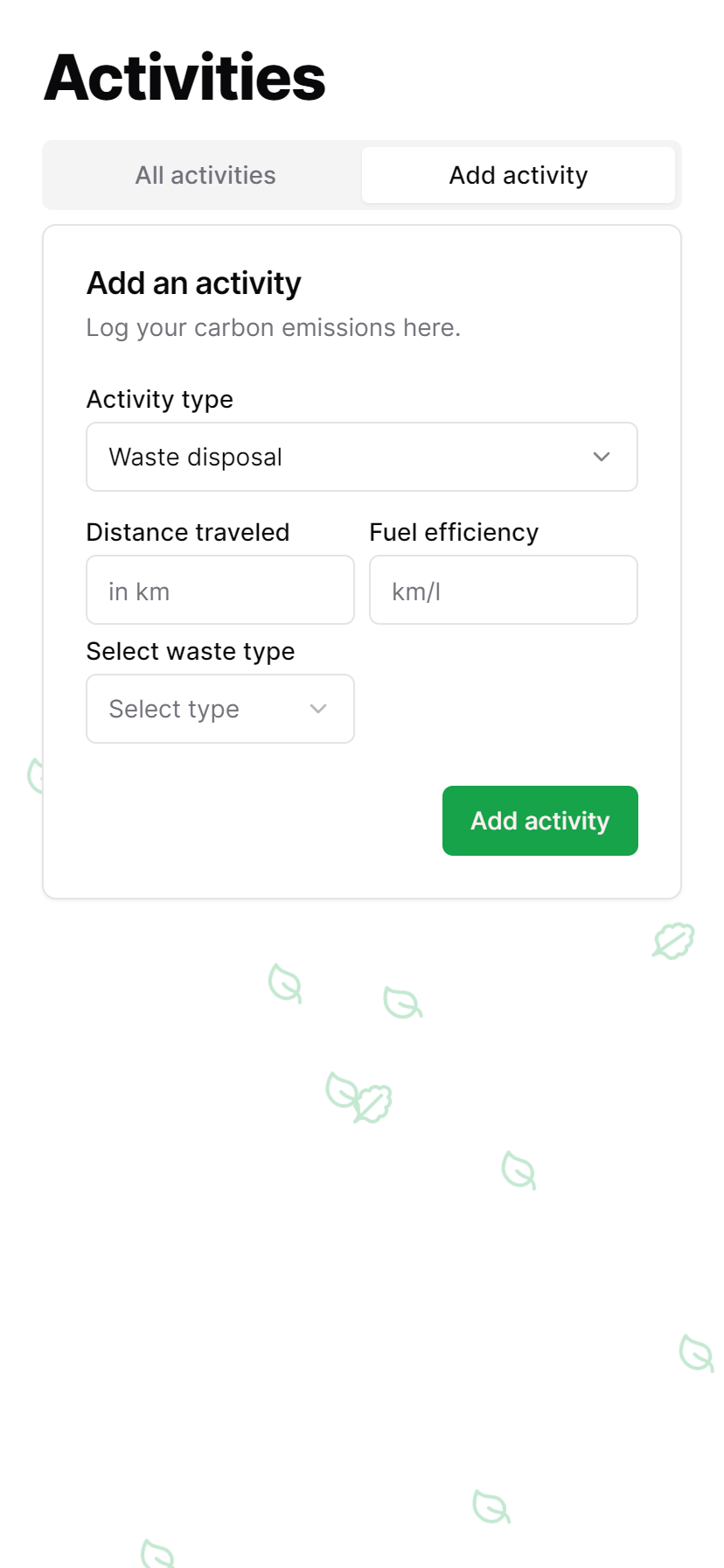The width and height of the screenshot is (724, 1568).
Task: Click the Fuel efficiency label text
Action: (x=454, y=532)
